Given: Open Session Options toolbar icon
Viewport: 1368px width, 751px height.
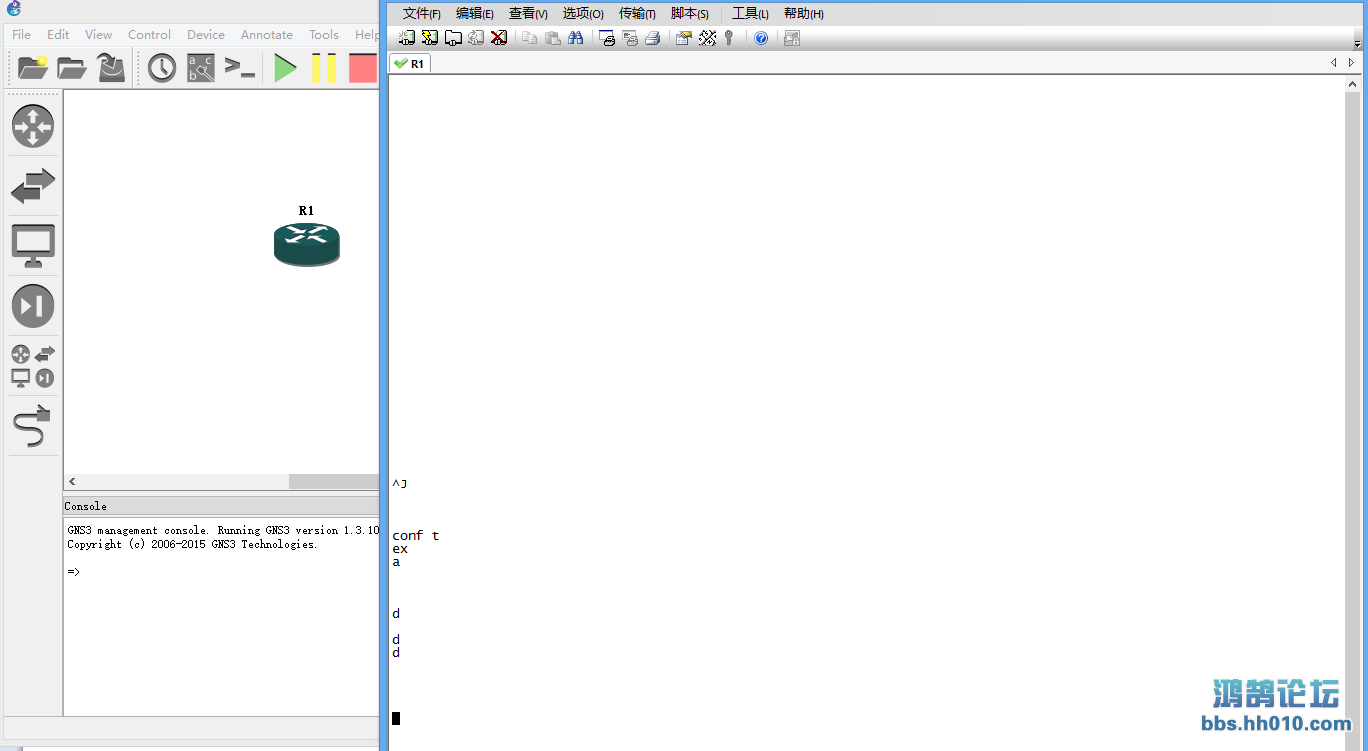Looking at the screenshot, I should (684, 38).
